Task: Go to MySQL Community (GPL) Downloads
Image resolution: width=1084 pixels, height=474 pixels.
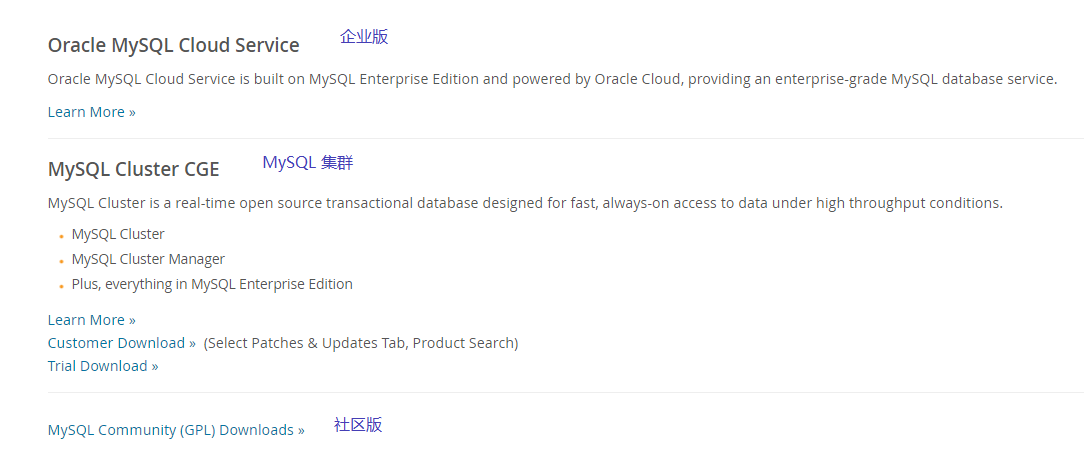Action: click(x=176, y=430)
